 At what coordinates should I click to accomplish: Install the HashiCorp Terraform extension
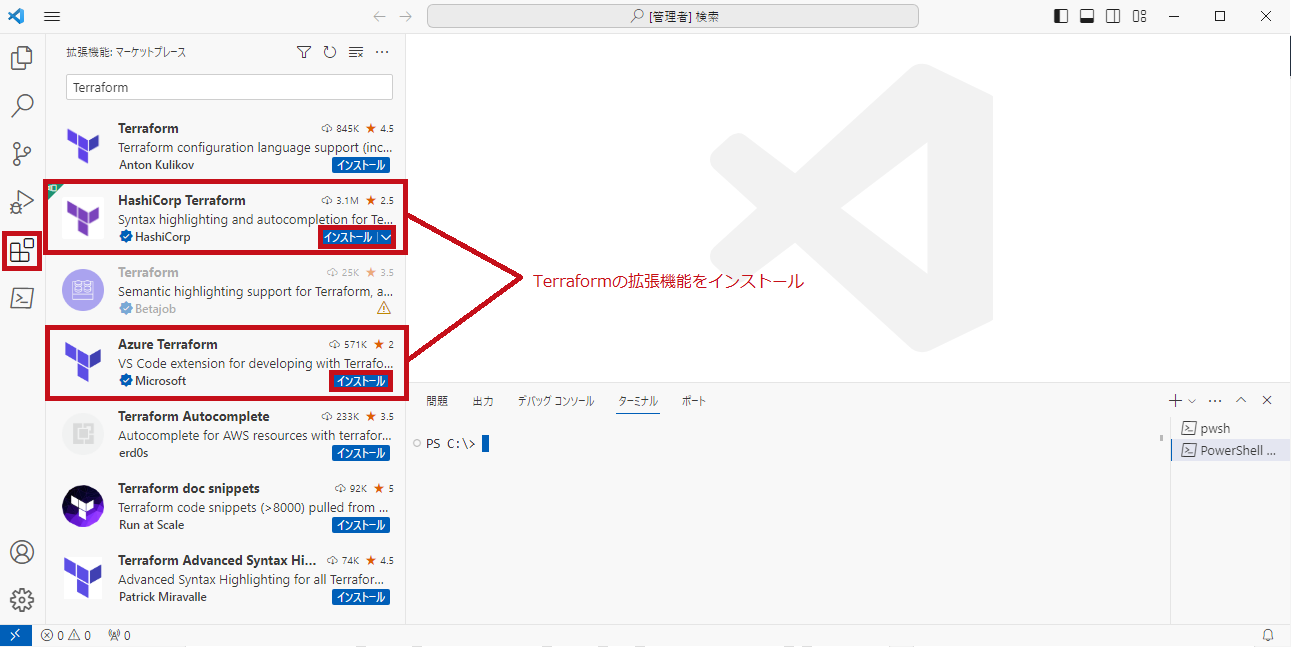(x=348, y=237)
